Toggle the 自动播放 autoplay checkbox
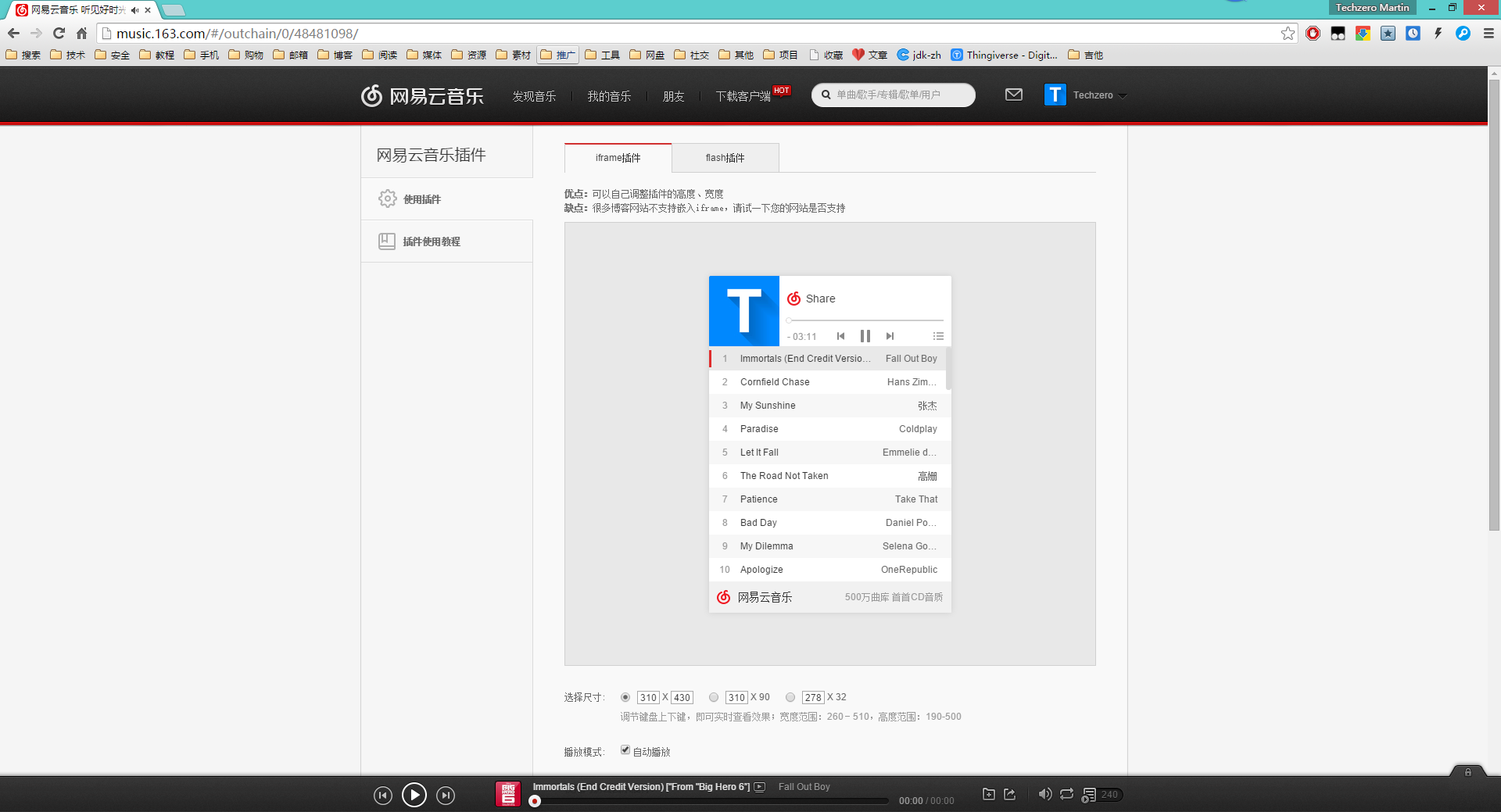Viewport: 1501px width, 812px height. click(x=625, y=750)
